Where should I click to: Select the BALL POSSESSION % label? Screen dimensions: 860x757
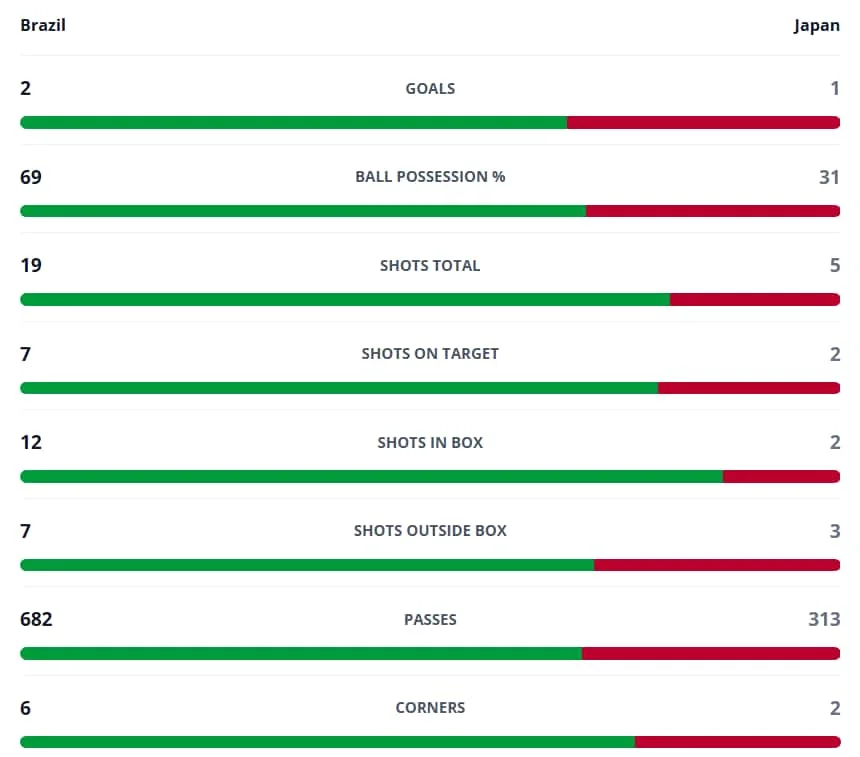coord(430,177)
